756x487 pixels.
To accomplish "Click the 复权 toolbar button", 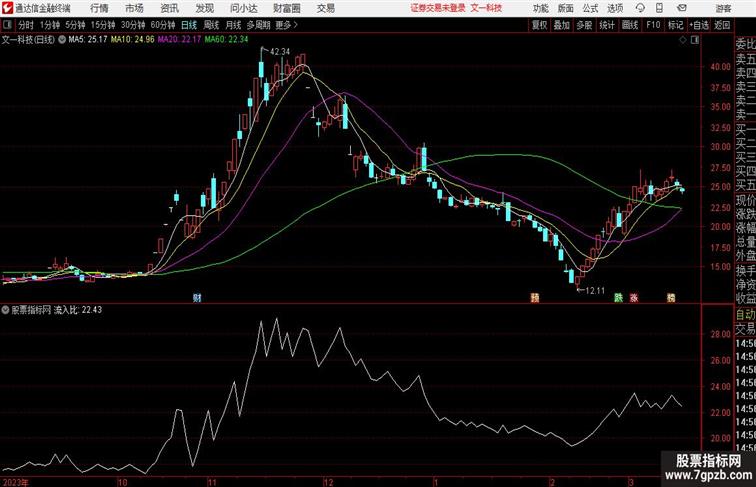I will pyautogui.click(x=539, y=25).
